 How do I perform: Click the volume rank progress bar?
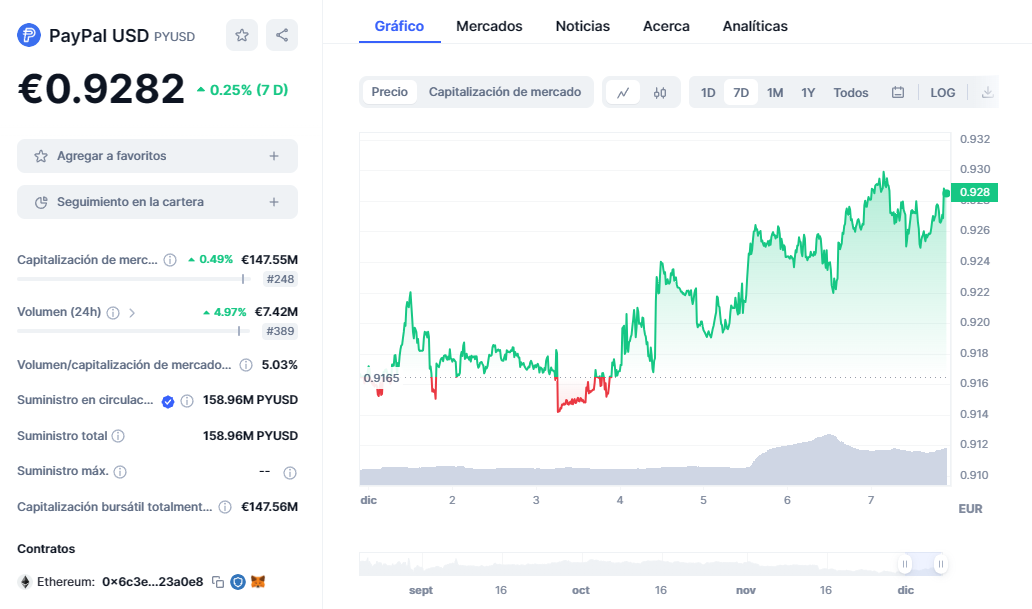pyautogui.click(x=134, y=331)
